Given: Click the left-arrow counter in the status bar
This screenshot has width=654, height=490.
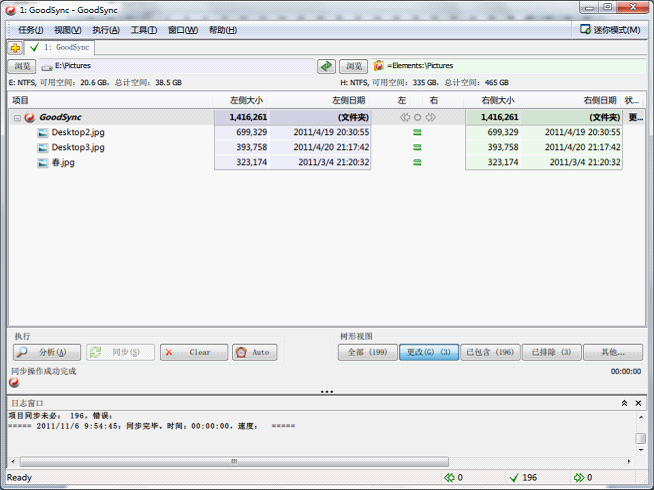Looking at the screenshot, I should (453, 477).
